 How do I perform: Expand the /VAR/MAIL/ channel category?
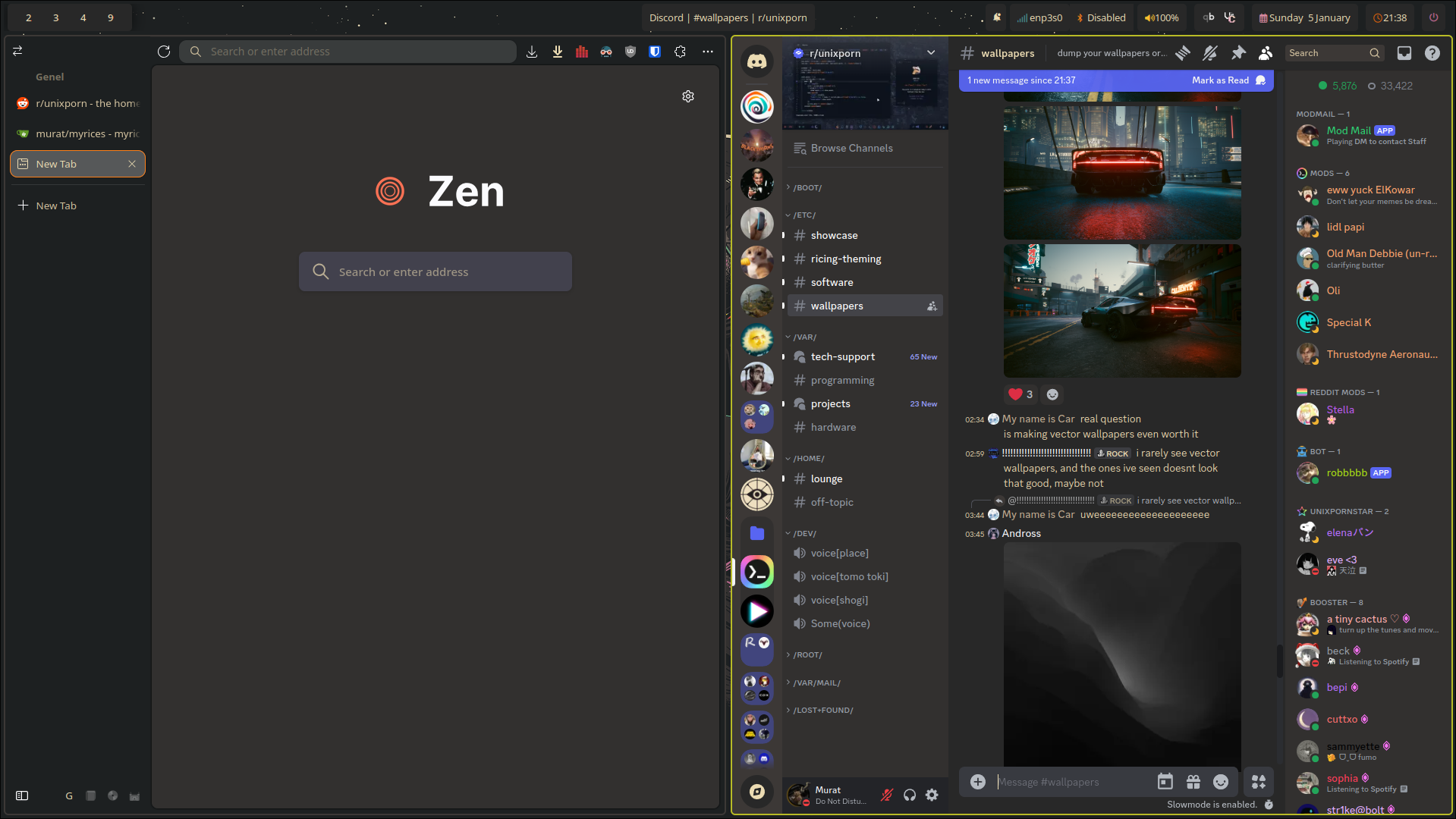click(816, 683)
